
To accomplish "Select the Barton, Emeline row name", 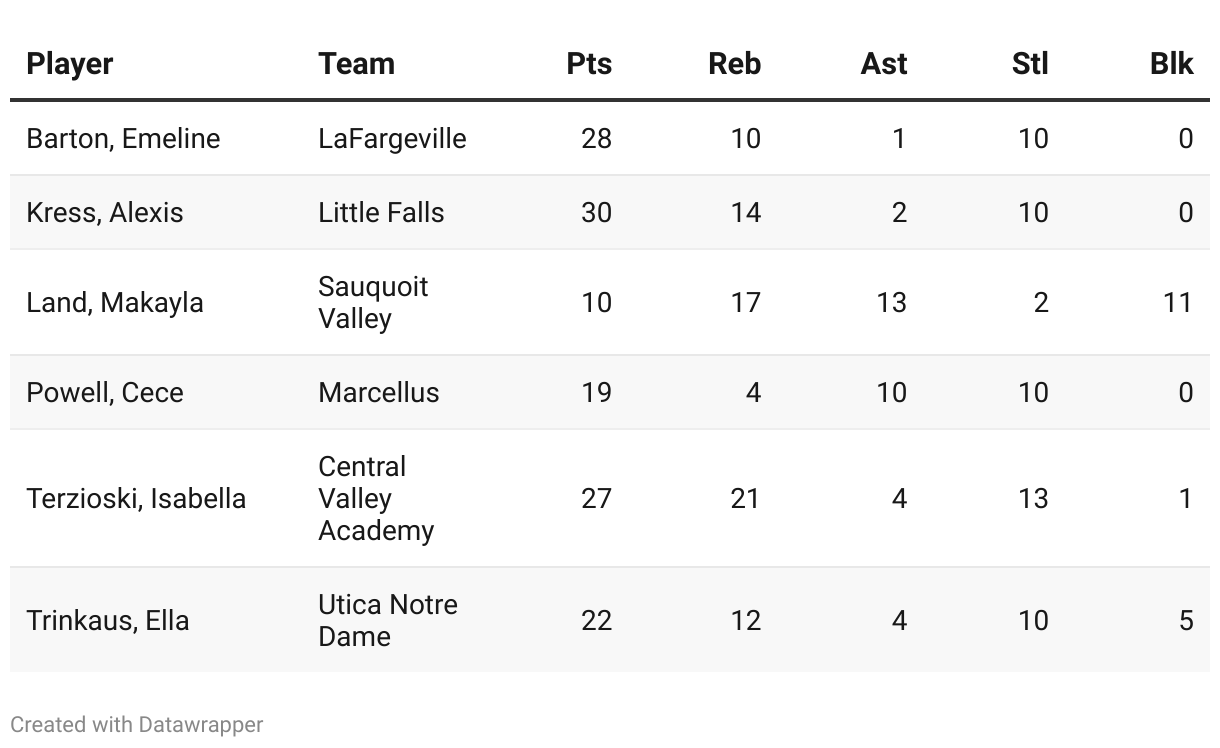I will (123, 138).
